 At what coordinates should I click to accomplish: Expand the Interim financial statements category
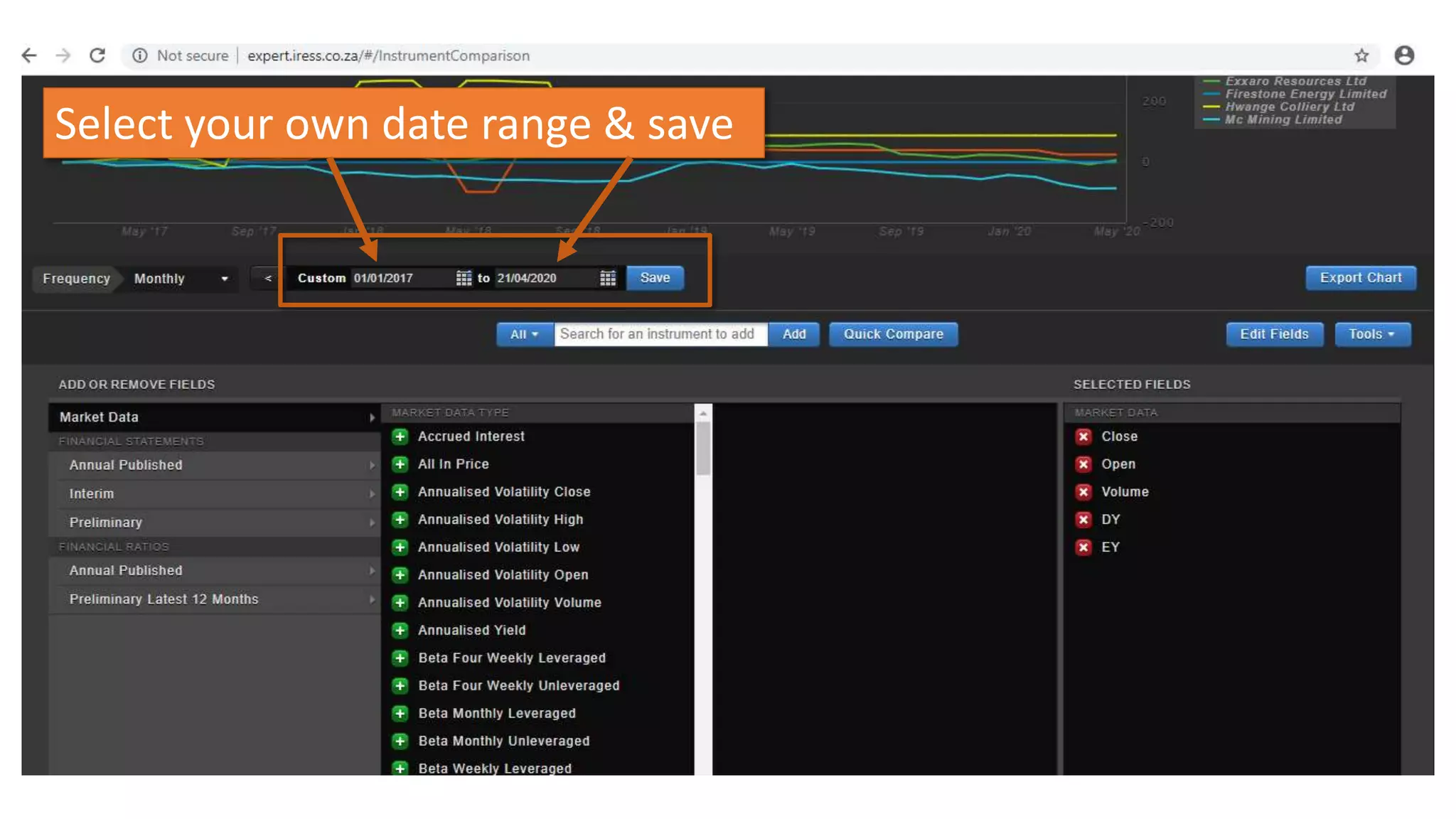213,493
